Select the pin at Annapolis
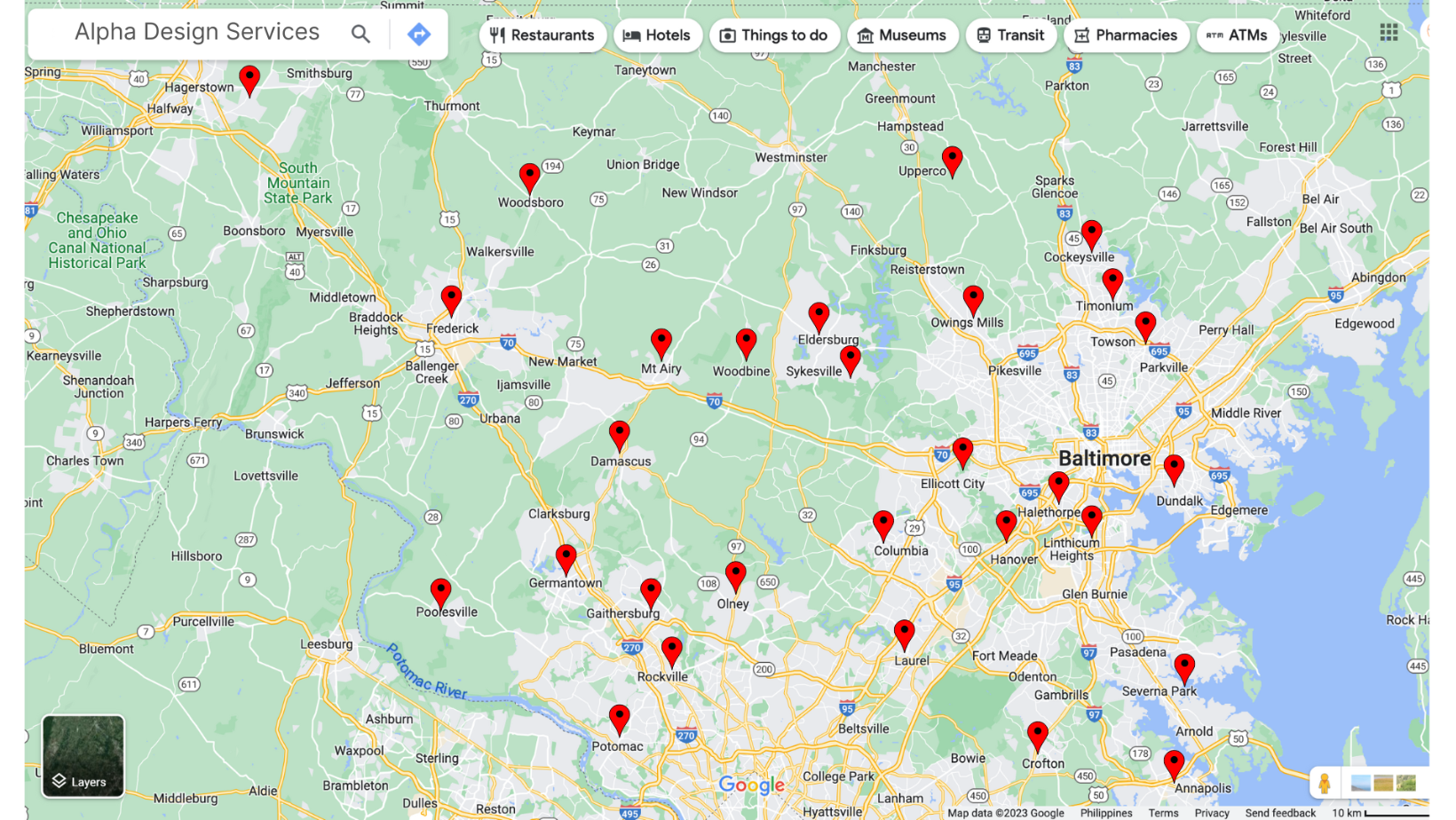The image size is (1456, 820). tap(1174, 763)
